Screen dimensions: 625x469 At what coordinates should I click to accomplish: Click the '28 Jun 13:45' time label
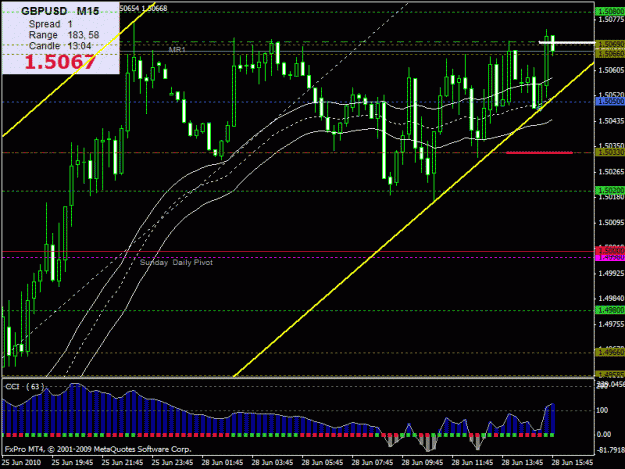(522, 462)
